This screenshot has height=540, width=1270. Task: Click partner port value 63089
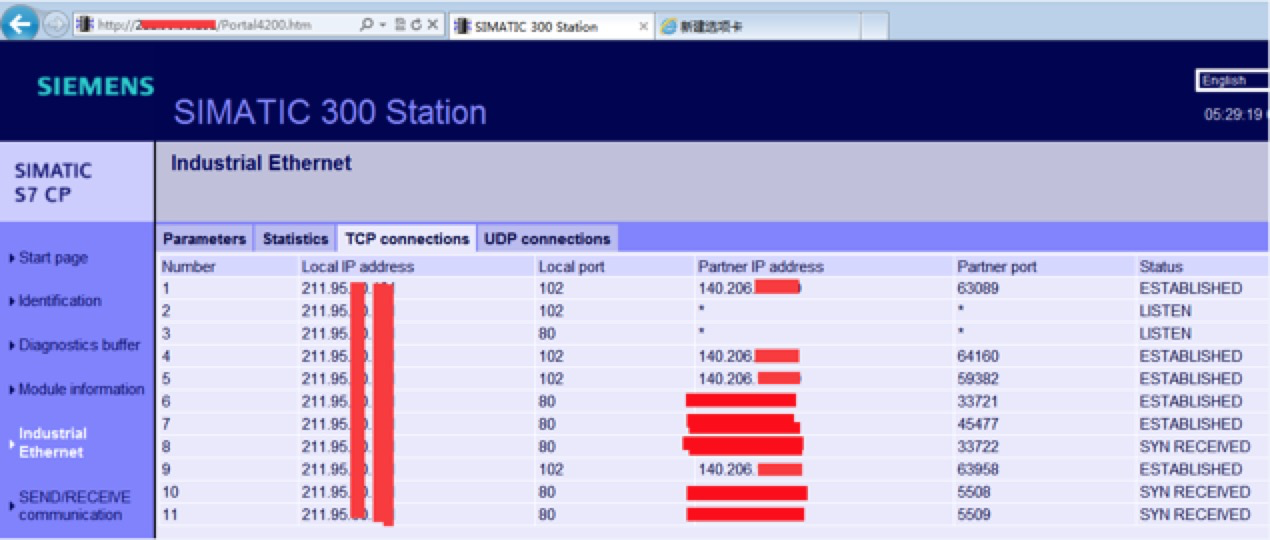point(978,289)
